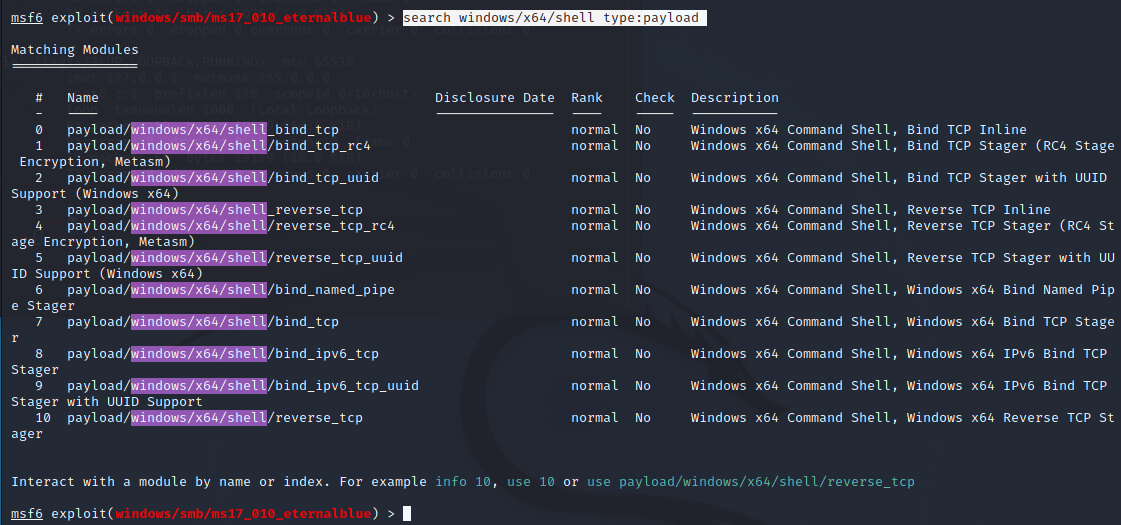Image resolution: width=1121 pixels, height=525 pixels.
Task: Click the 'normal' rank of module 10
Action: tap(595, 418)
